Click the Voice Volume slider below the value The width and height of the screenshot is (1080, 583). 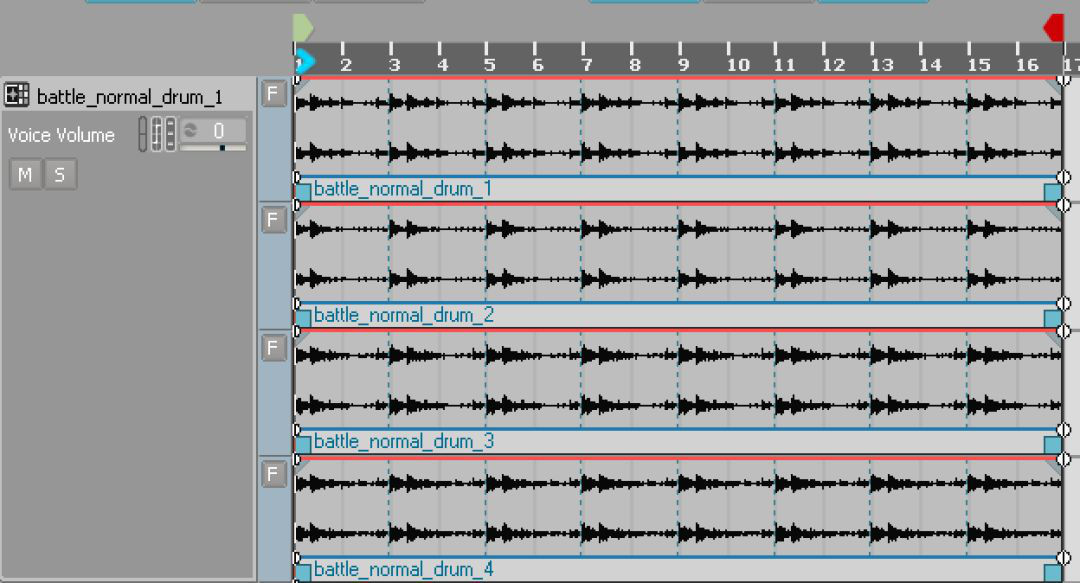tap(213, 147)
